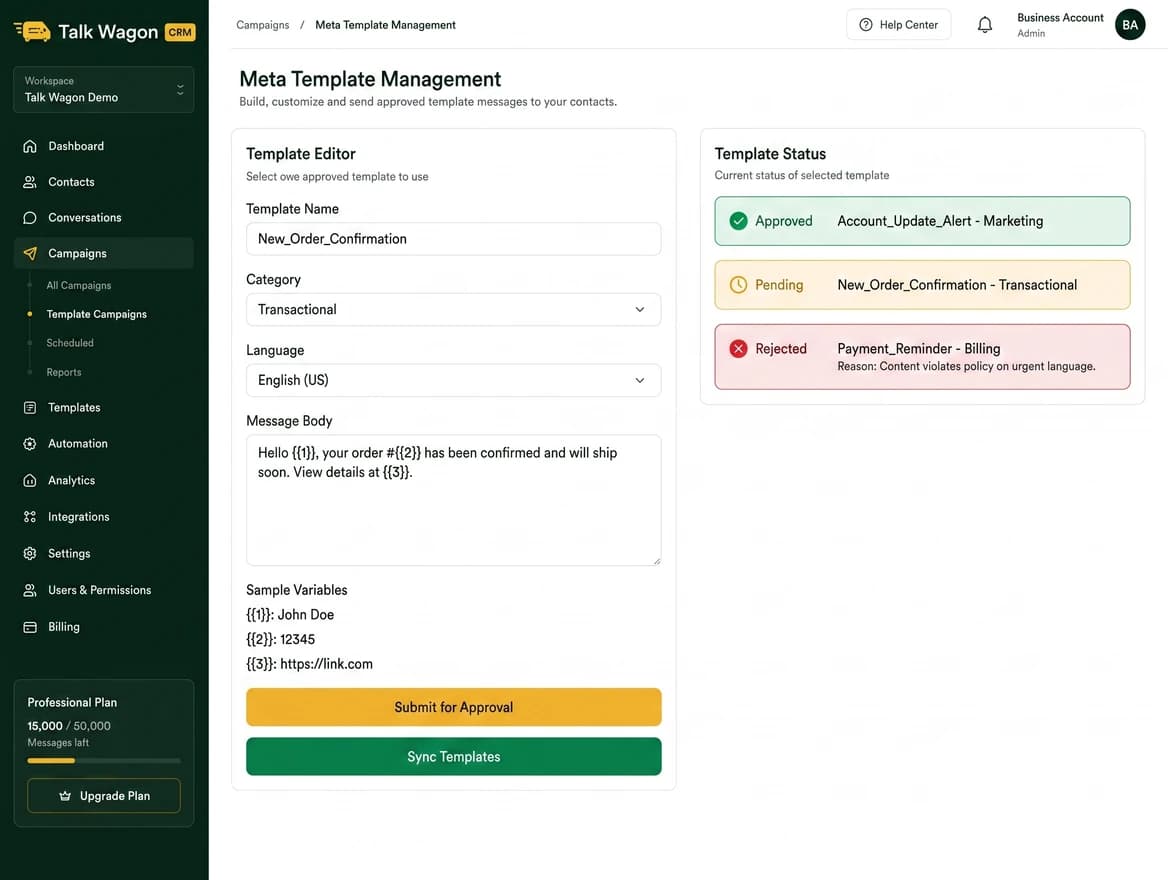Click the Upgrade Plan button
This screenshot has height=880, width=1168.
pyautogui.click(x=104, y=796)
